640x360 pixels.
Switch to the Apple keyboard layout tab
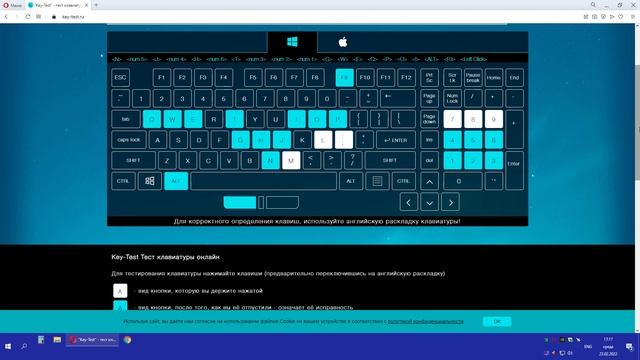pos(343,42)
